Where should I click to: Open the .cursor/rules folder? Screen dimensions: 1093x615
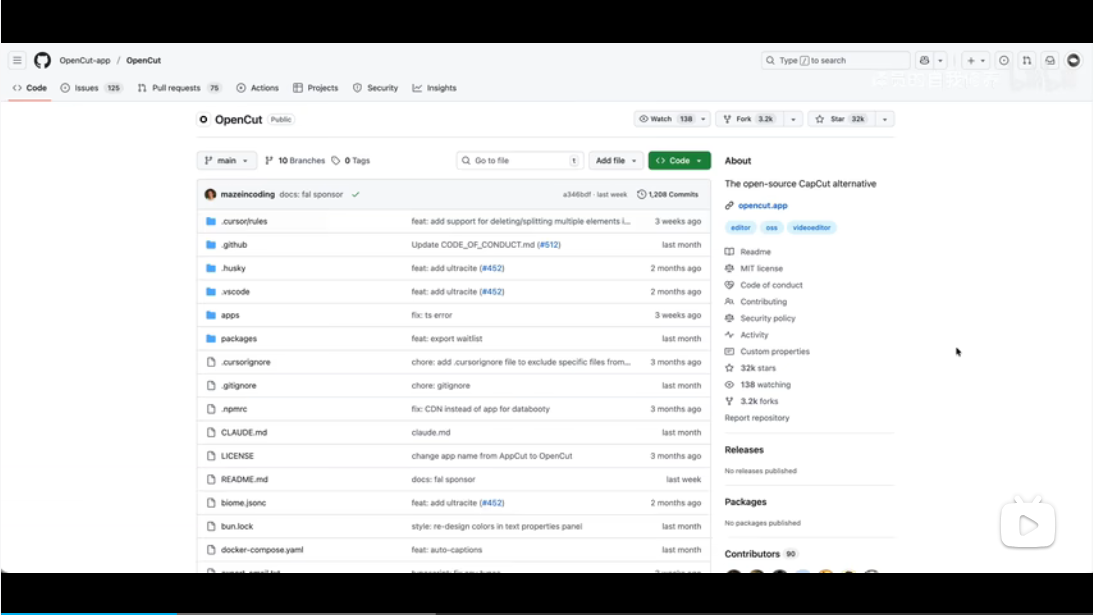(244, 221)
